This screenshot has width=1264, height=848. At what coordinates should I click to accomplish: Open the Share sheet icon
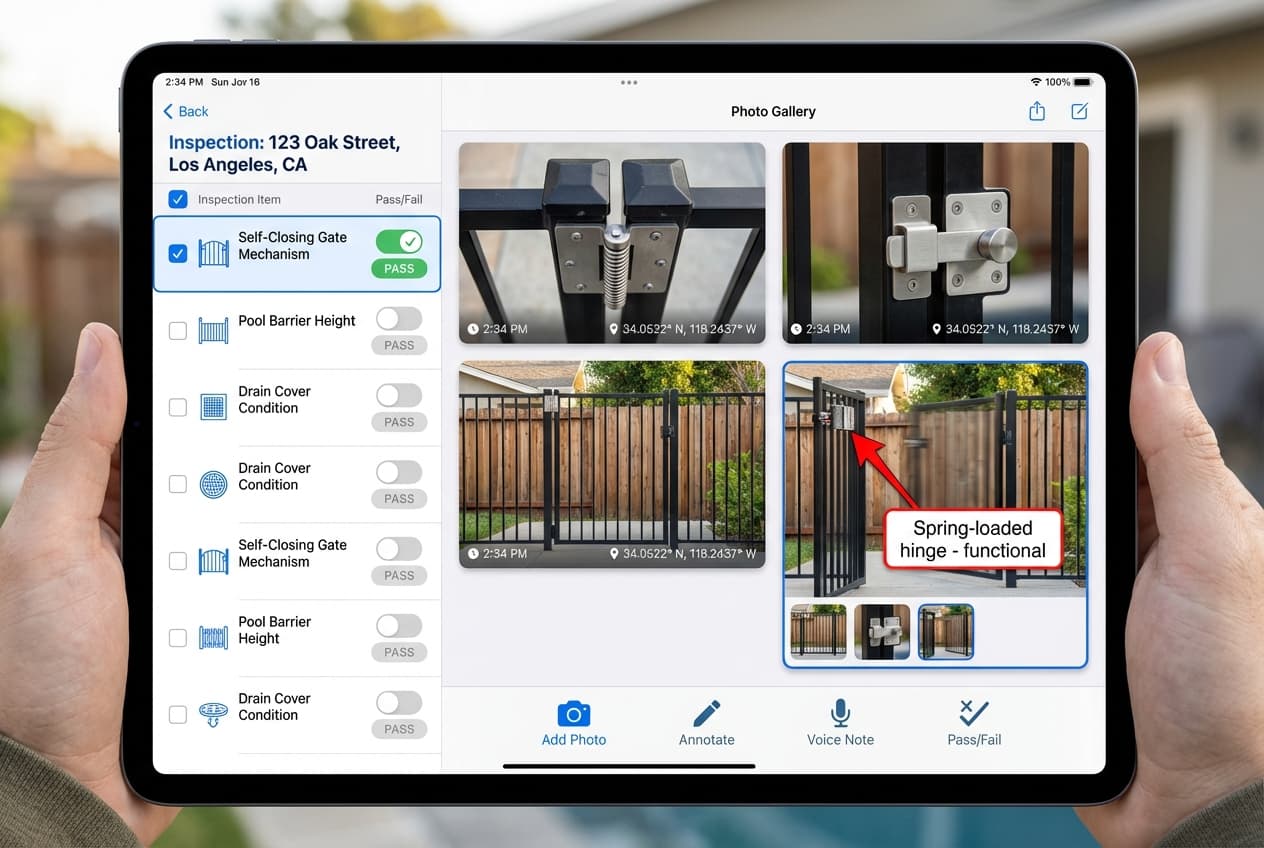[x=1037, y=111]
